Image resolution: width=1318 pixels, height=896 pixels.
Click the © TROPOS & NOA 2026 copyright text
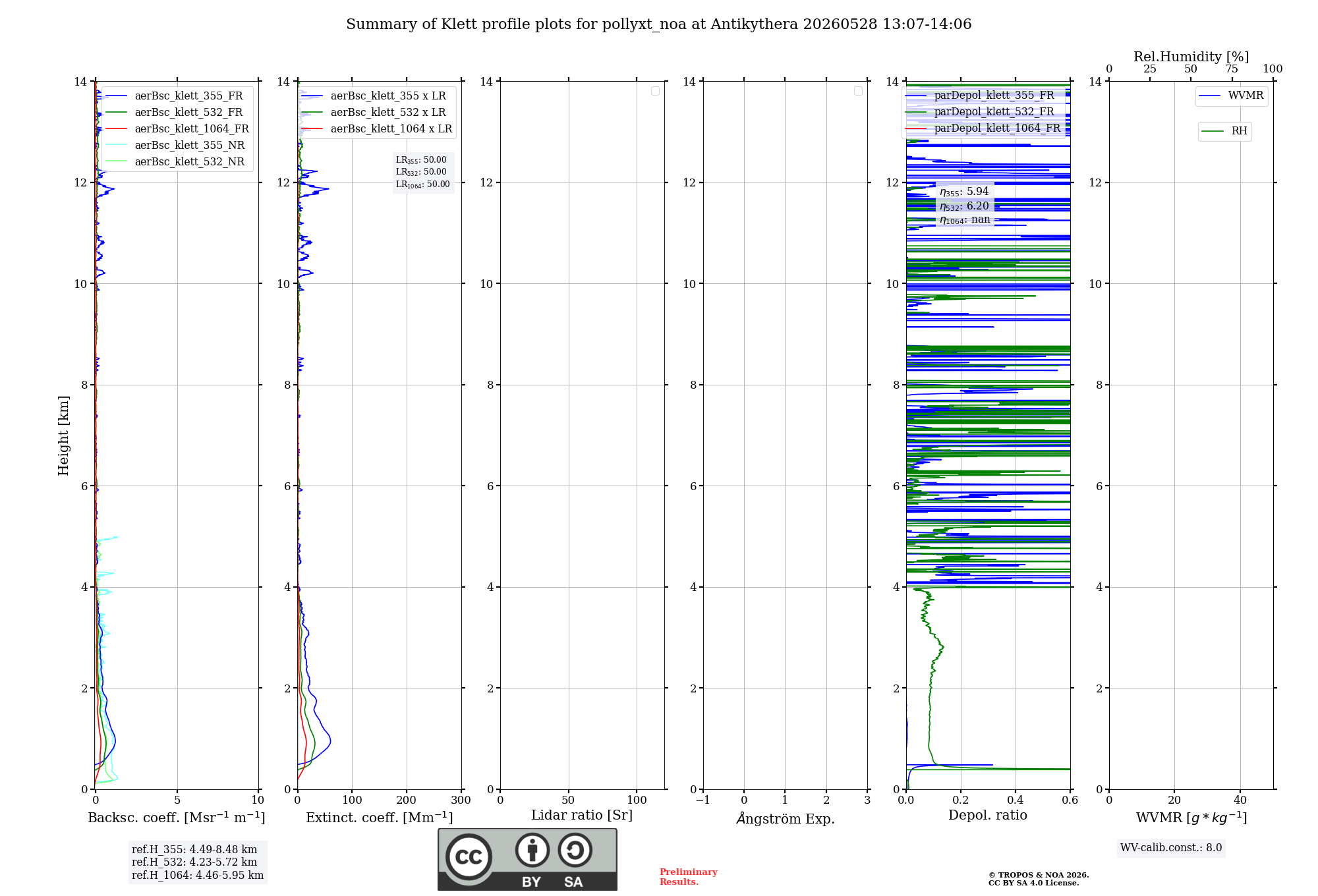click(1039, 875)
